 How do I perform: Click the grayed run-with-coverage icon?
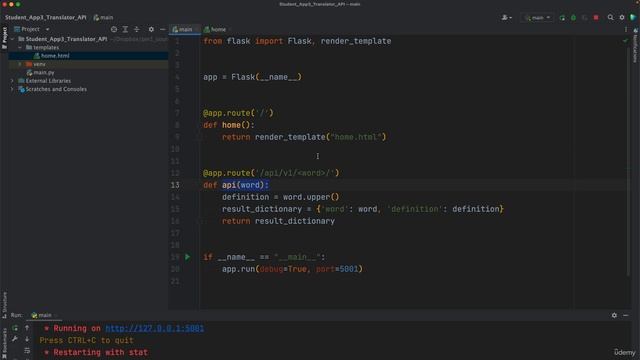pos(585,18)
